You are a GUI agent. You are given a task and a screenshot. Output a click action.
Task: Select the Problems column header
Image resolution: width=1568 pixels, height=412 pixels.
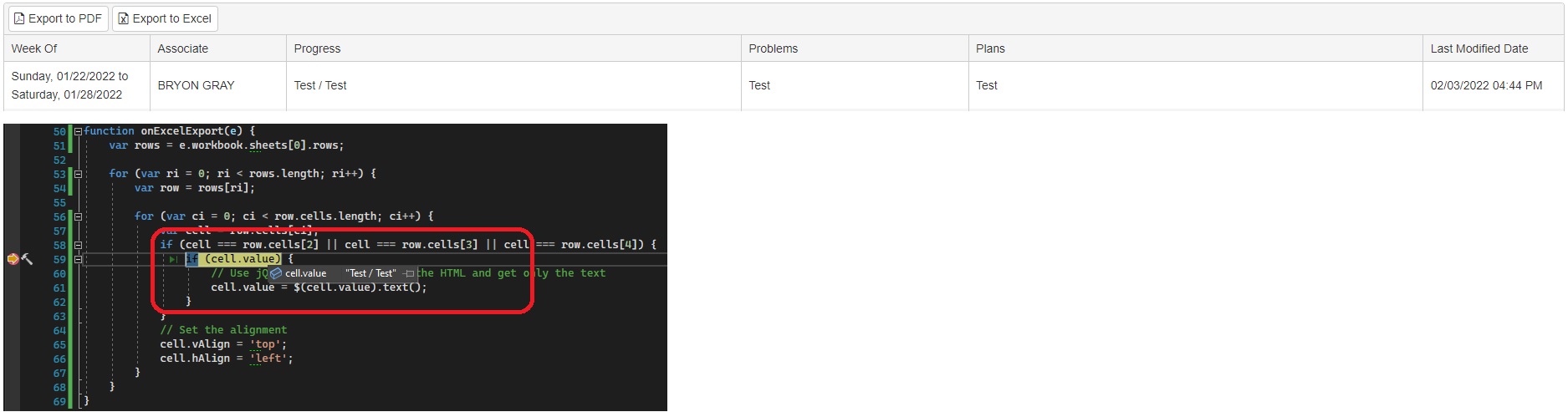[774, 48]
